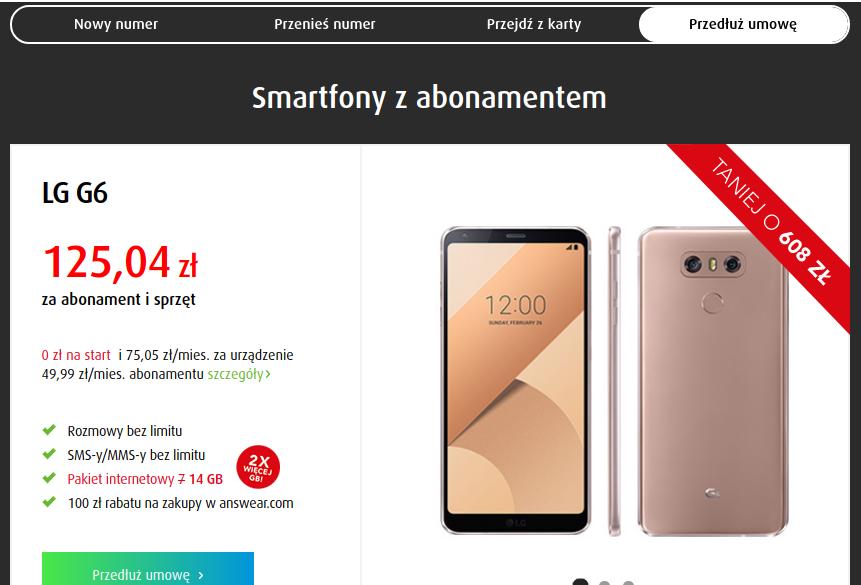The height and width of the screenshot is (585, 861).
Task: Click the LG G6 front view image
Action: 516,380
